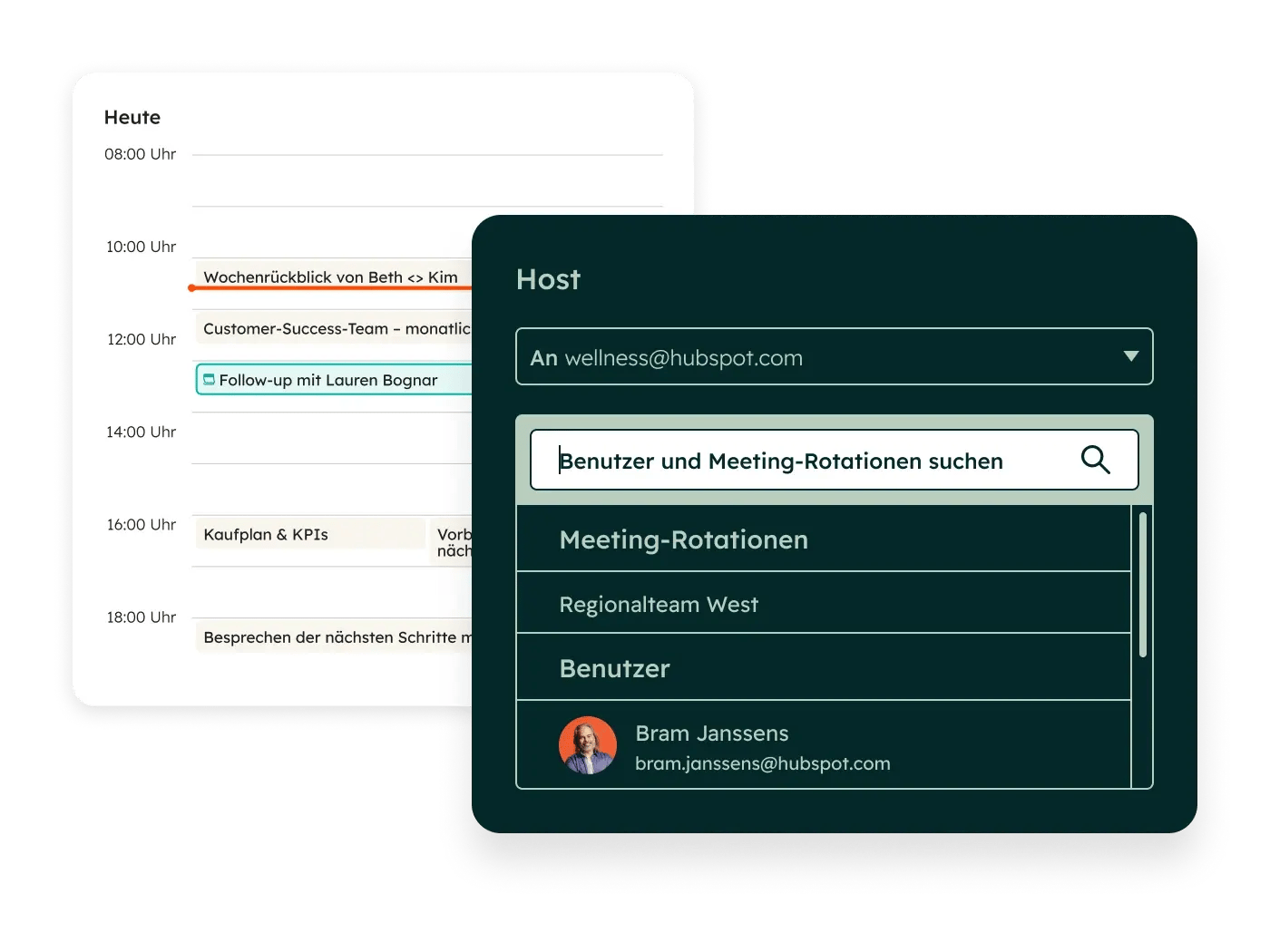Choose Bram Janssens as the meeting host

711,733
